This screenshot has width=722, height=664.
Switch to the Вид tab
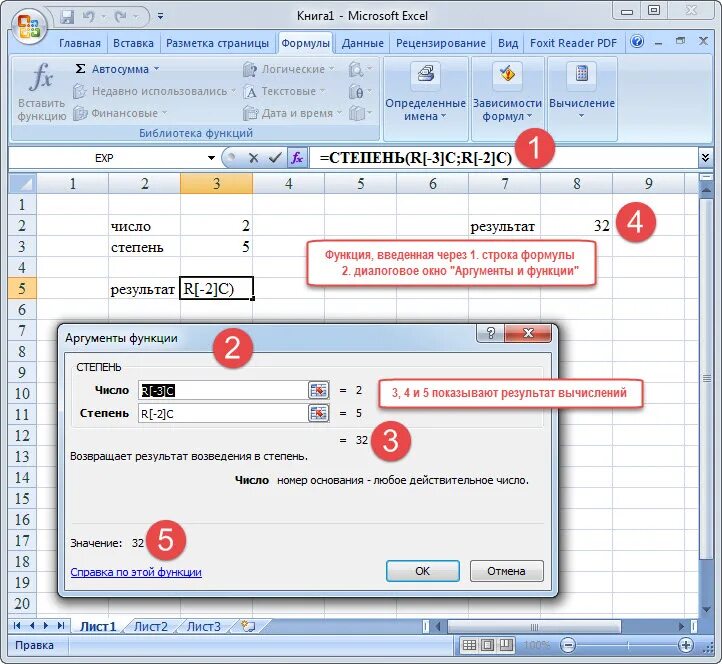coord(508,43)
